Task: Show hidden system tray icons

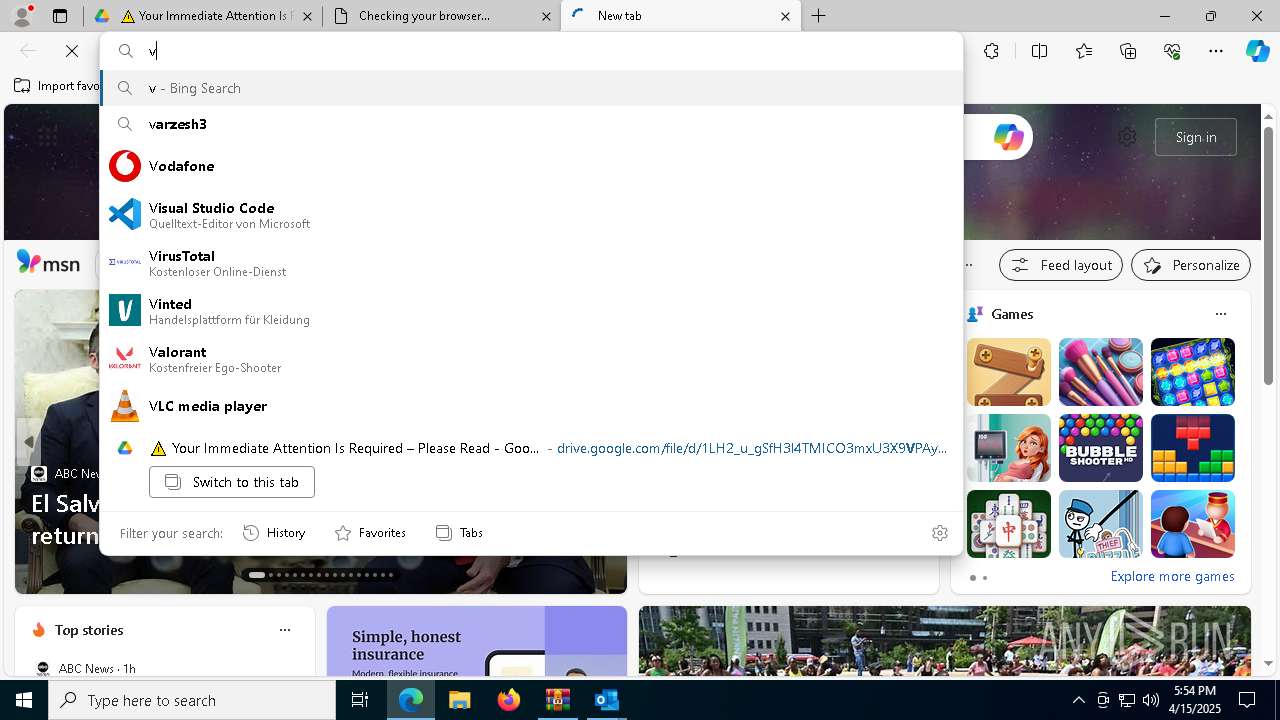Action: (x=1078, y=700)
